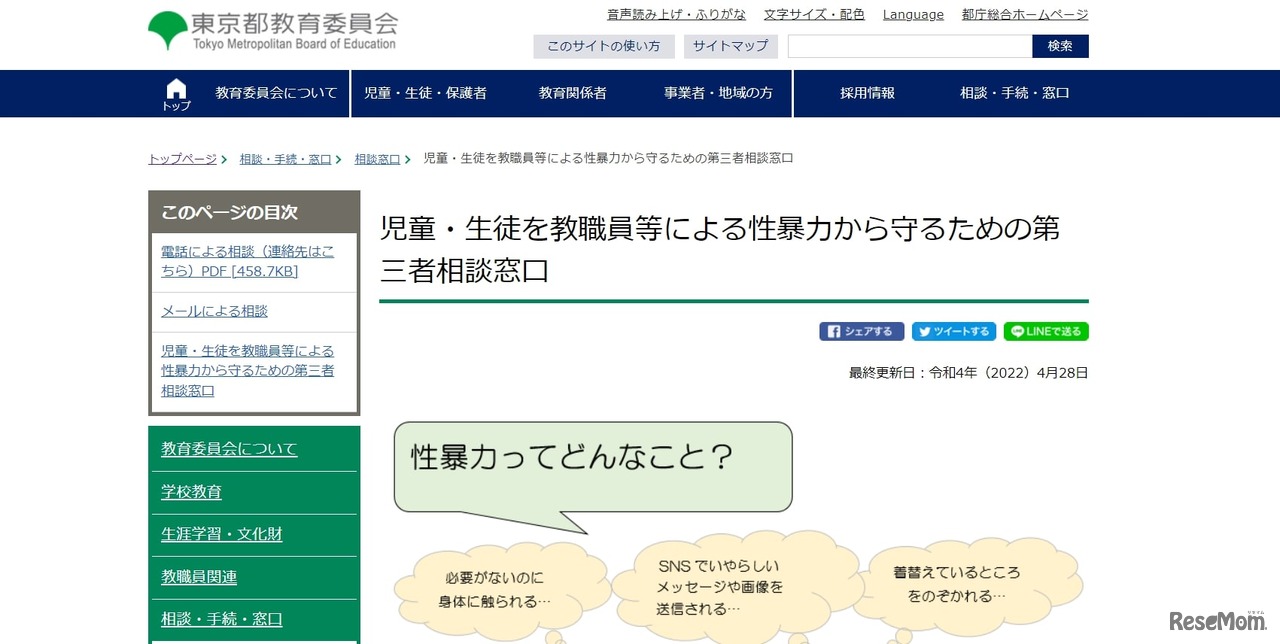Select the Language link
The width and height of the screenshot is (1280, 644).
912,14
